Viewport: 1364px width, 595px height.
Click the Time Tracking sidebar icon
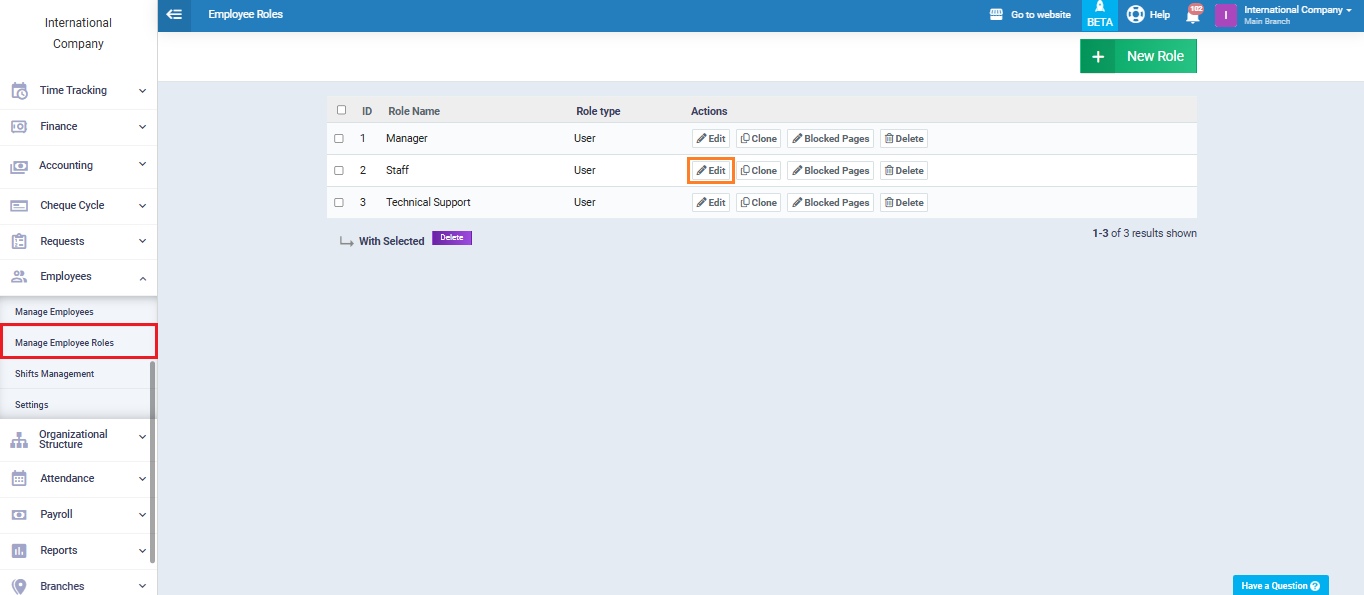pyautogui.click(x=19, y=91)
